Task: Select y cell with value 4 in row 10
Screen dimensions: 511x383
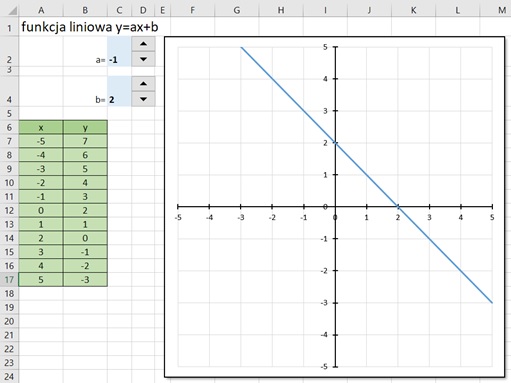Action: 85,183
